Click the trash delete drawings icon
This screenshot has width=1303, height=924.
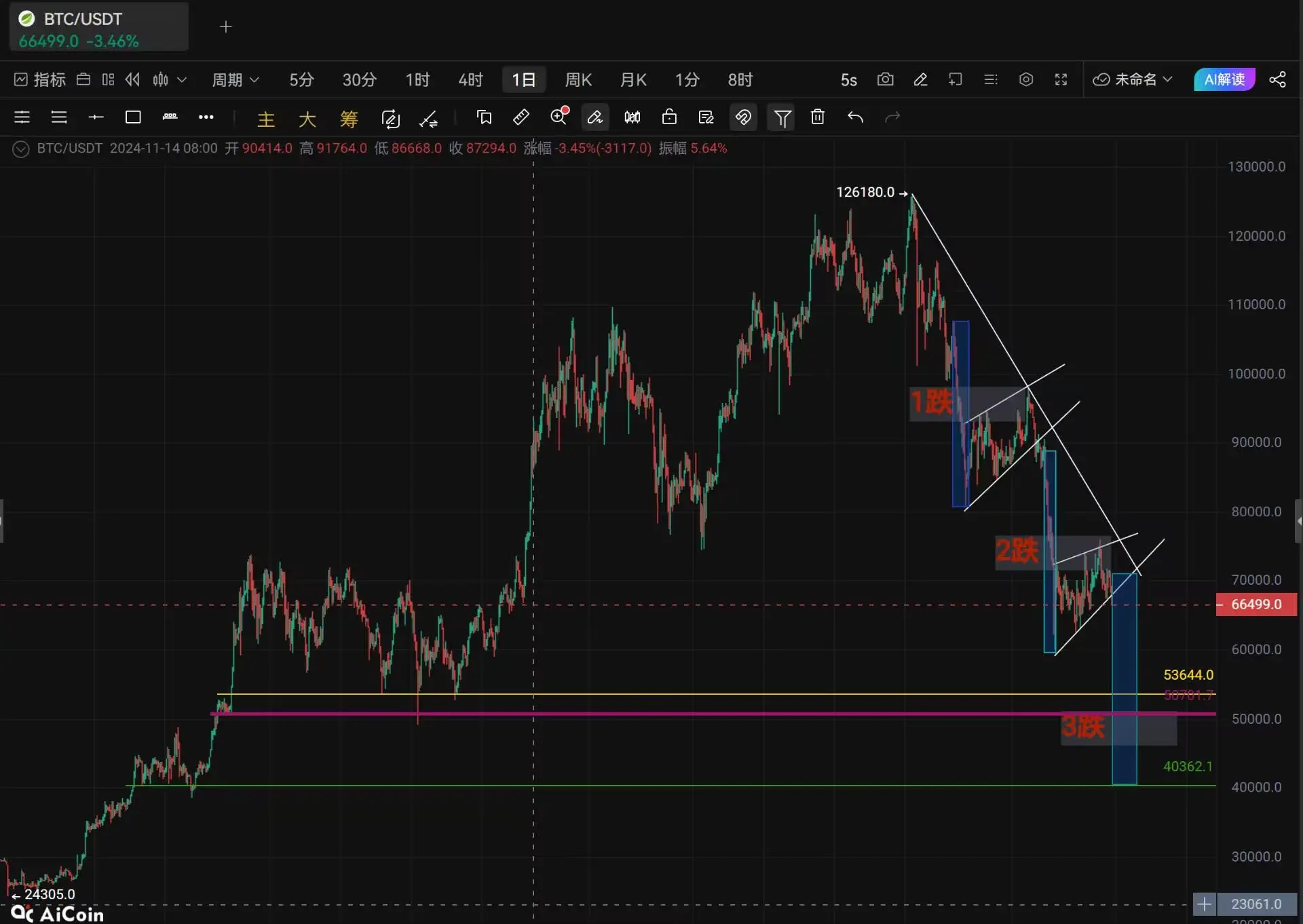(x=818, y=117)
